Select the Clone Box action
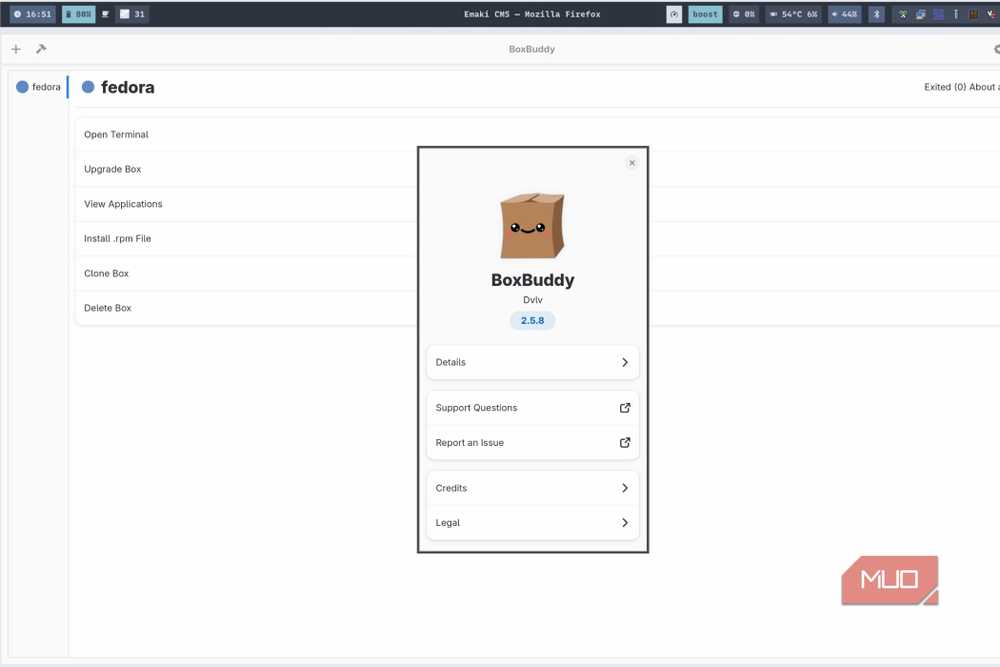This screenshot has height=667, width=1000. tap(107, 273)
